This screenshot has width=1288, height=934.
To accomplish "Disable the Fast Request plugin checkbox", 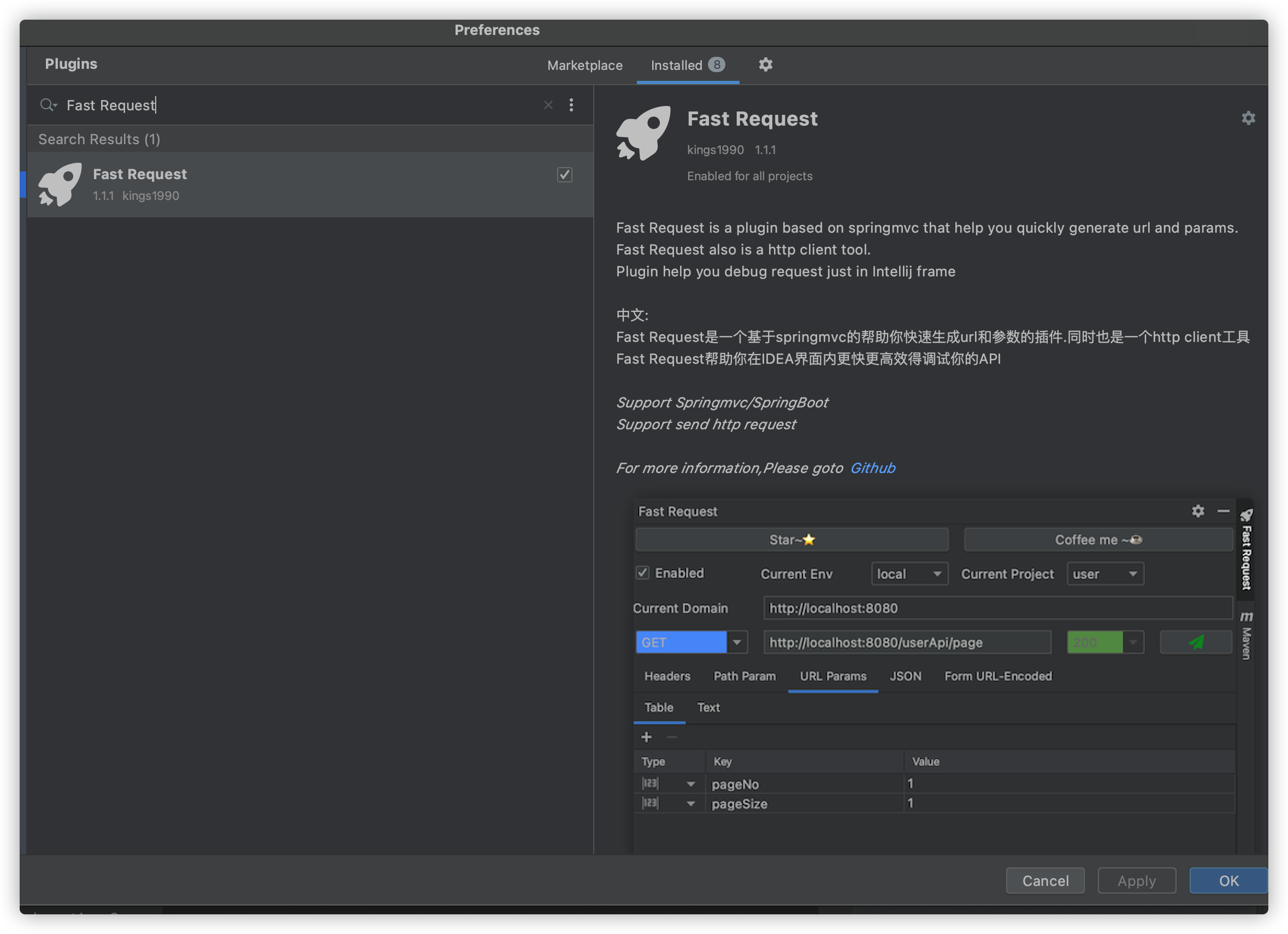I will (564, 175).
